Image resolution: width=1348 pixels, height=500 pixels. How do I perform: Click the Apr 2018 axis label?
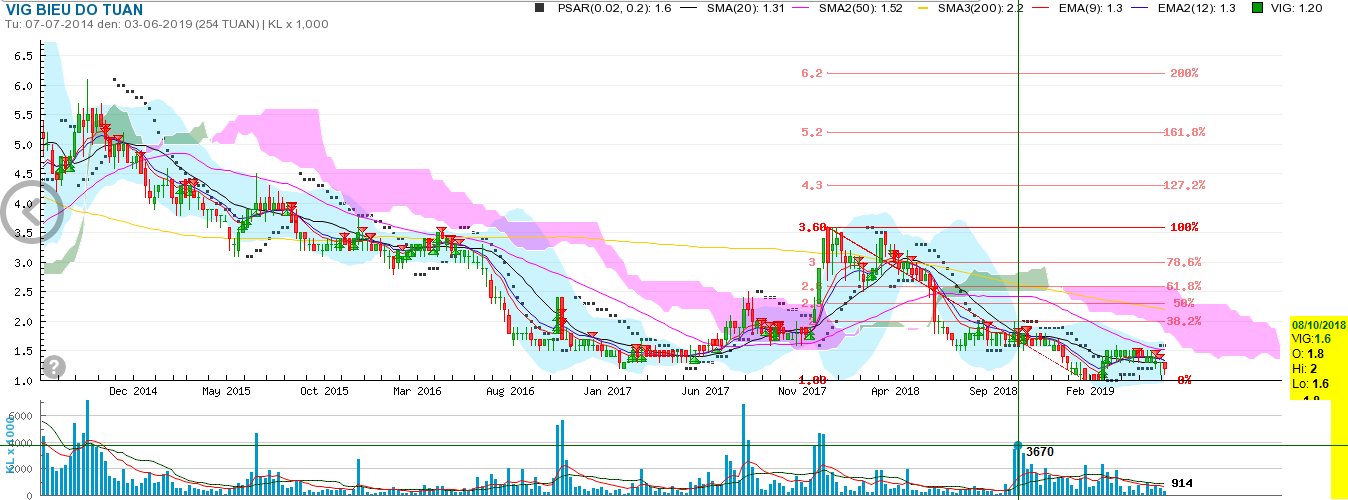[894, 391]
